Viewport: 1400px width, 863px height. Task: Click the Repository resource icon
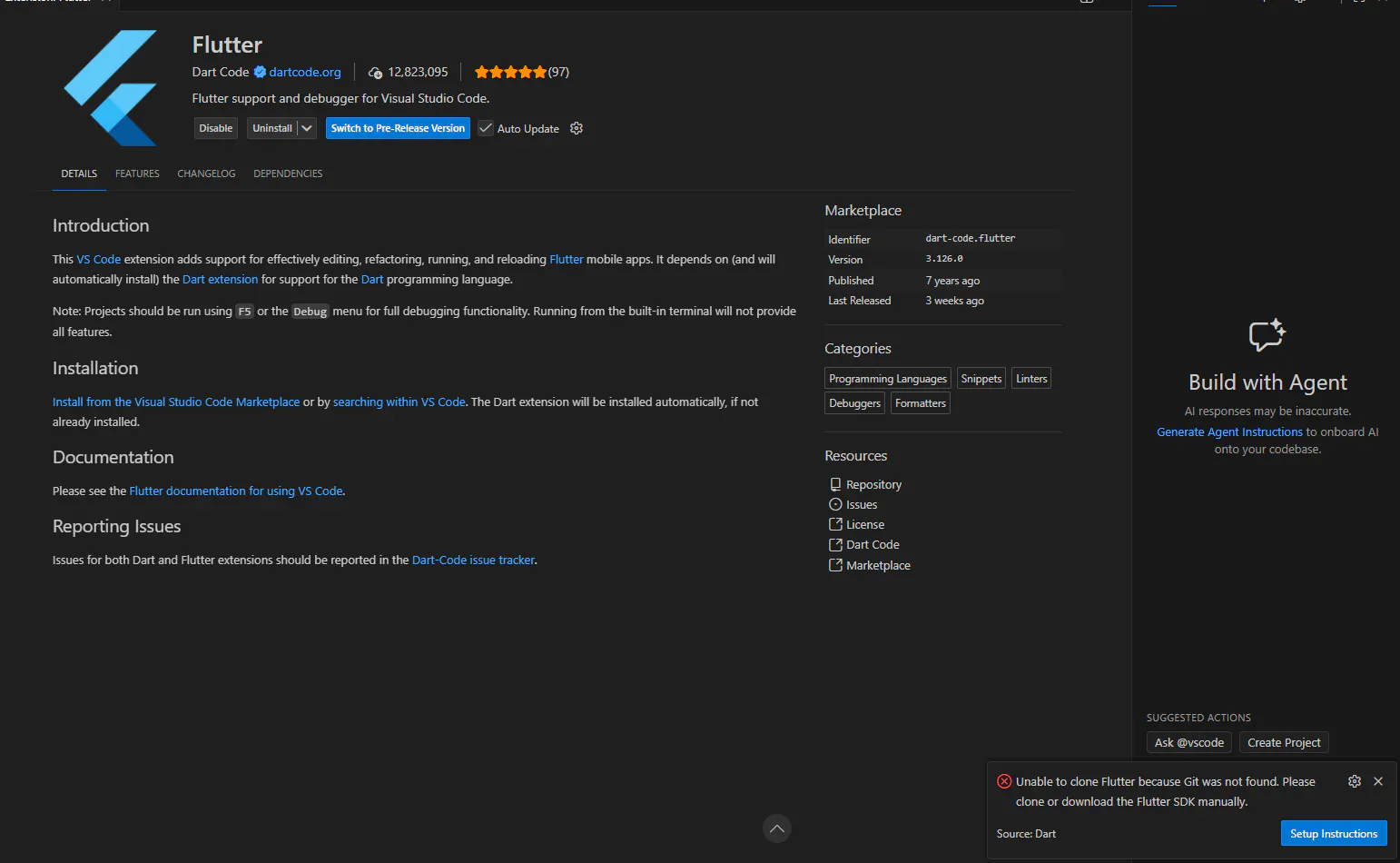pos(835,484)
